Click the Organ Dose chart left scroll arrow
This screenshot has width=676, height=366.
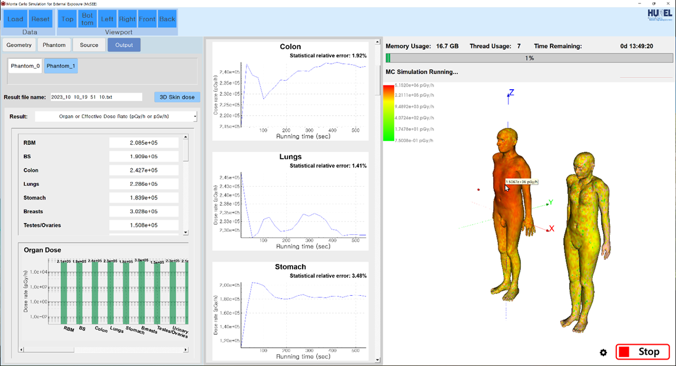pos(22,350)
